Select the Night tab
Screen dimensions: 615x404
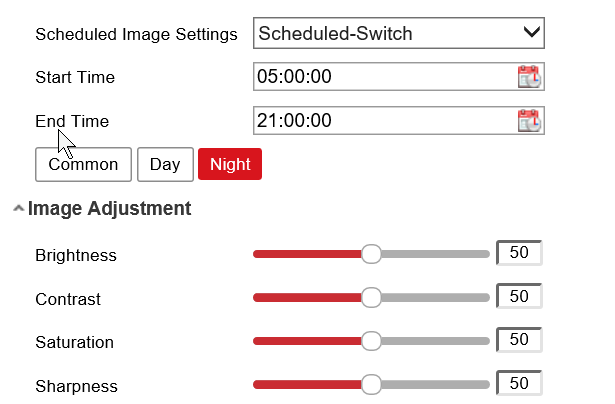230,165
